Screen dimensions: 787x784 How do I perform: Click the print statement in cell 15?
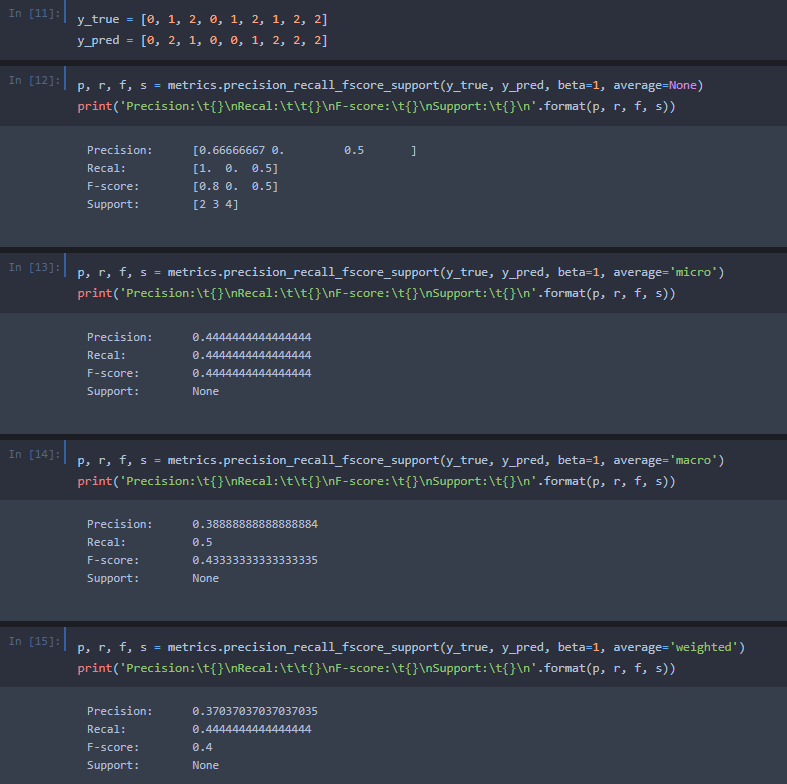pos(376,669)
